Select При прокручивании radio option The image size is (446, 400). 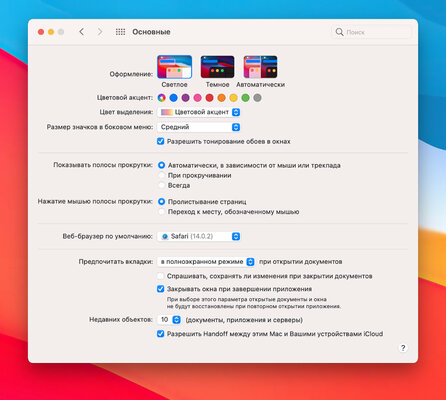coord(161,175)
